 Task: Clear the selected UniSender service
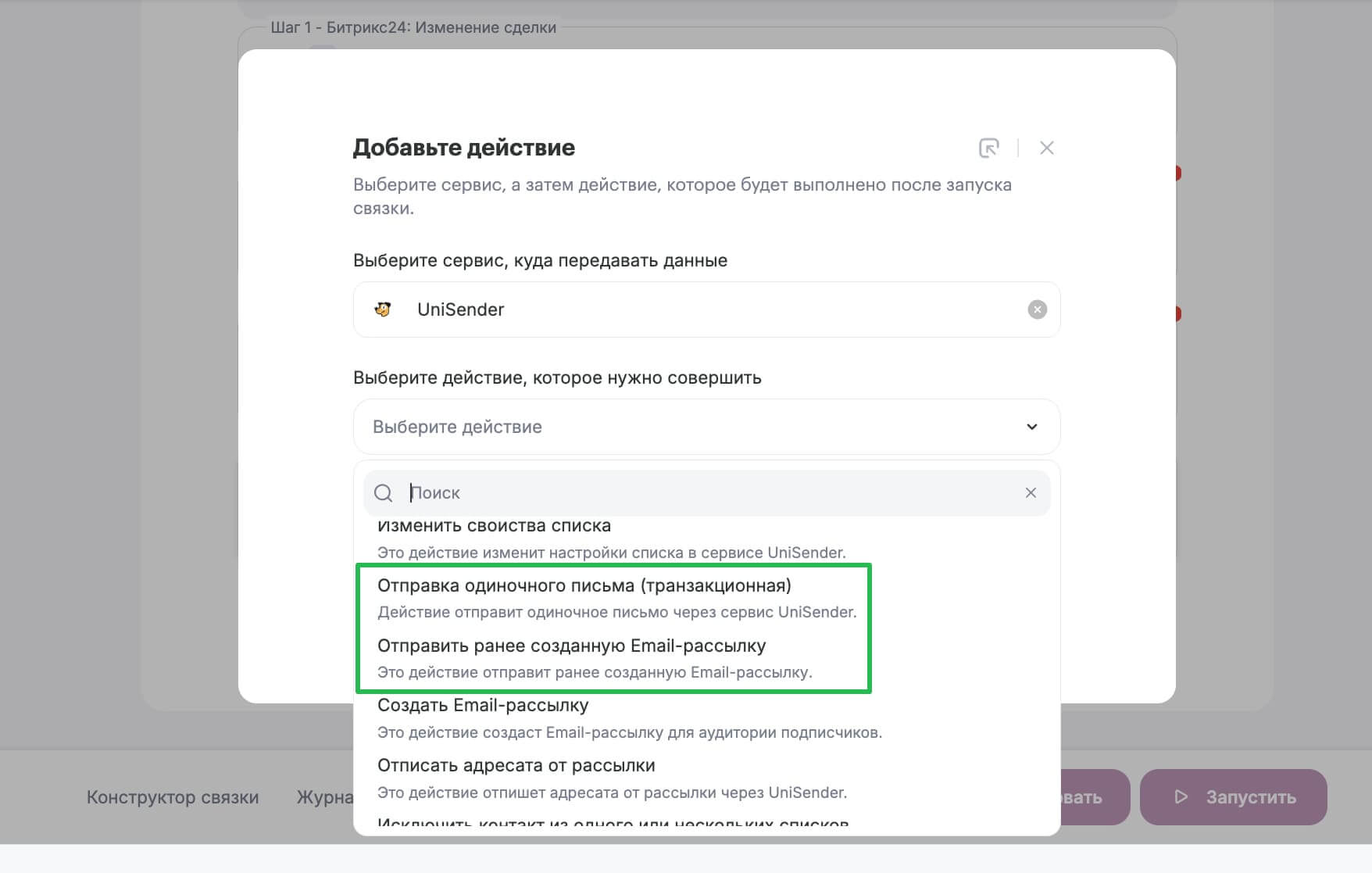click(x=1037, y=309)
